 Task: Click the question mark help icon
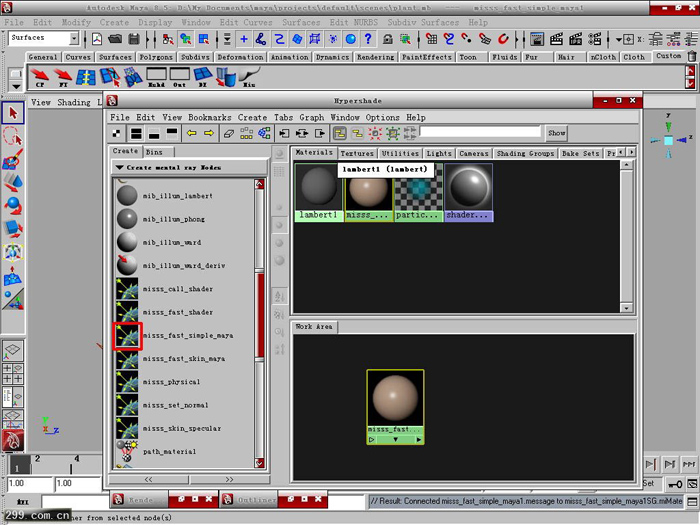tap(368, 39)
